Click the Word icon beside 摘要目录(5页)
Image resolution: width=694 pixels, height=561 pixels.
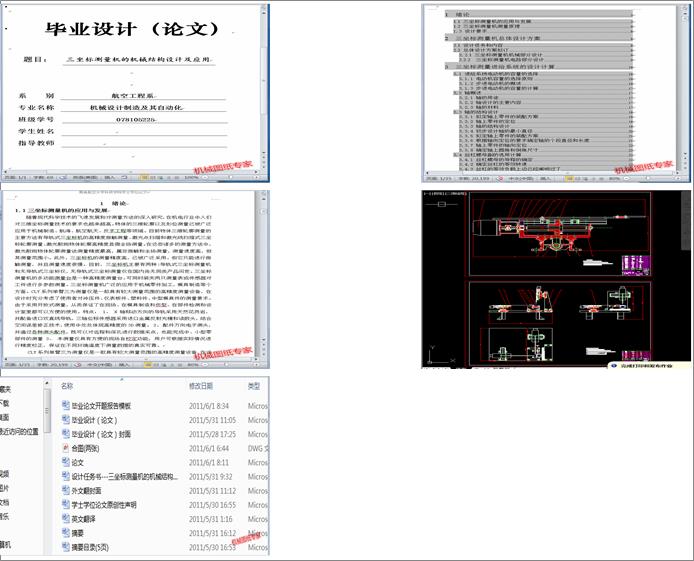[66, 547]
